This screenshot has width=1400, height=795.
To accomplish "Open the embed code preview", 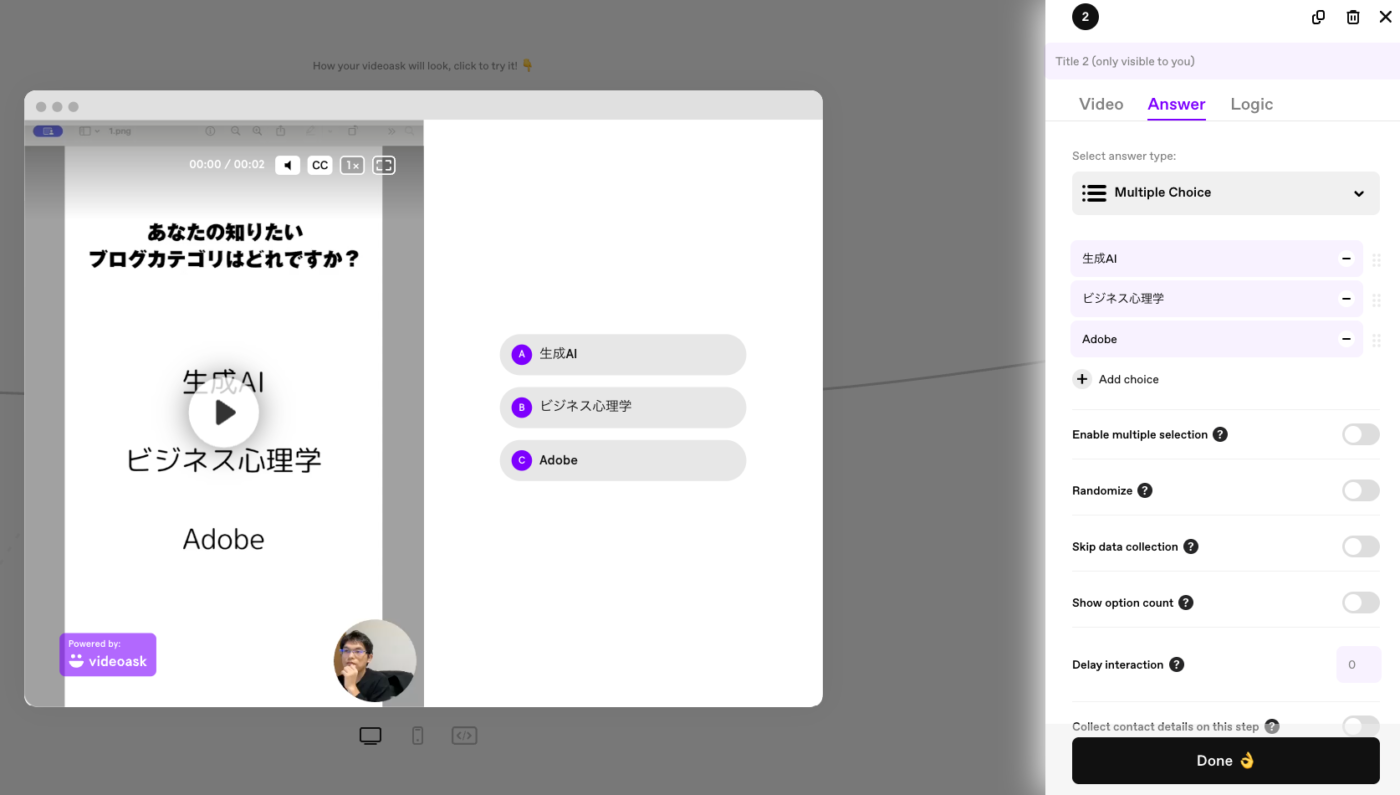I will pos(464,736).
